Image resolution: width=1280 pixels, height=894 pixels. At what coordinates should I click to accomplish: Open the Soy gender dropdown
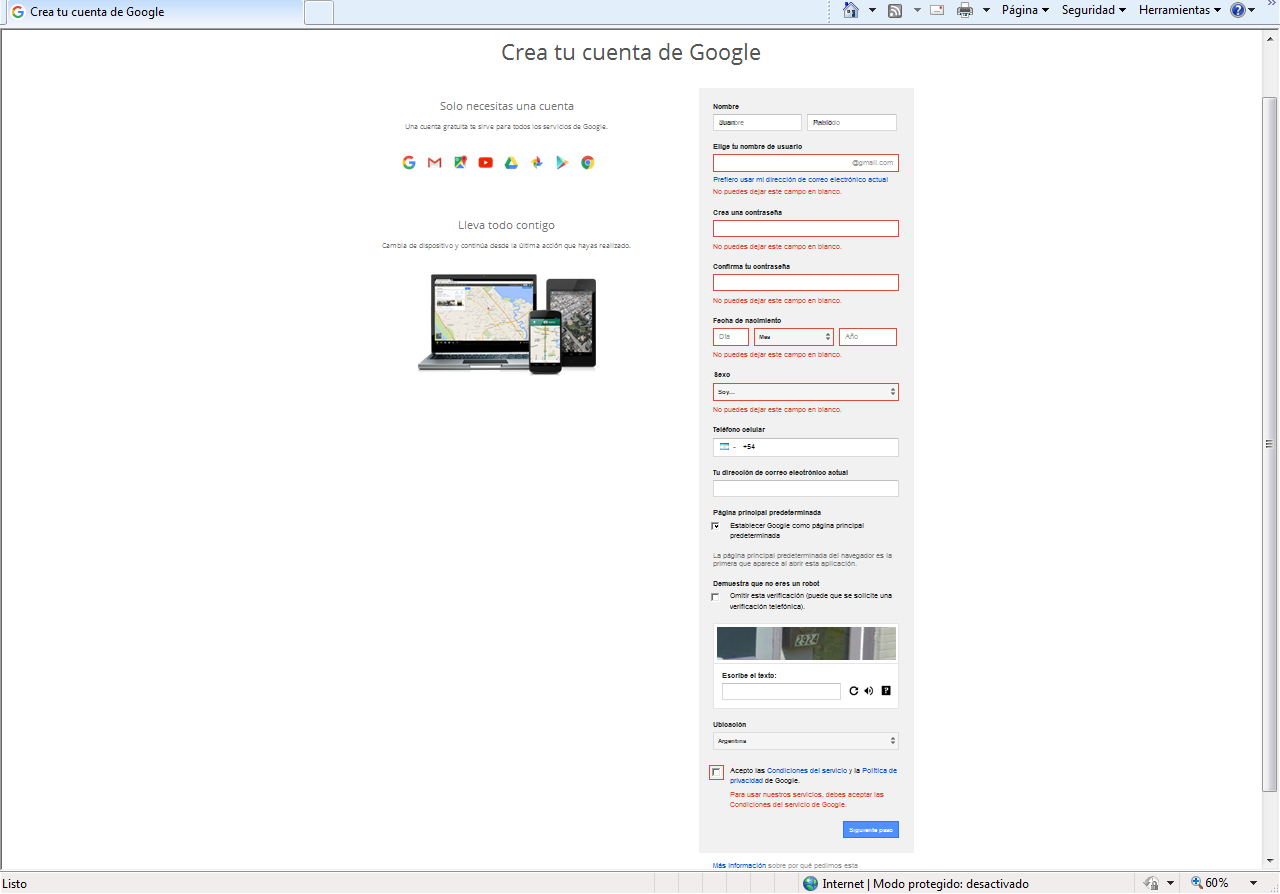click(x=804, y=391)
